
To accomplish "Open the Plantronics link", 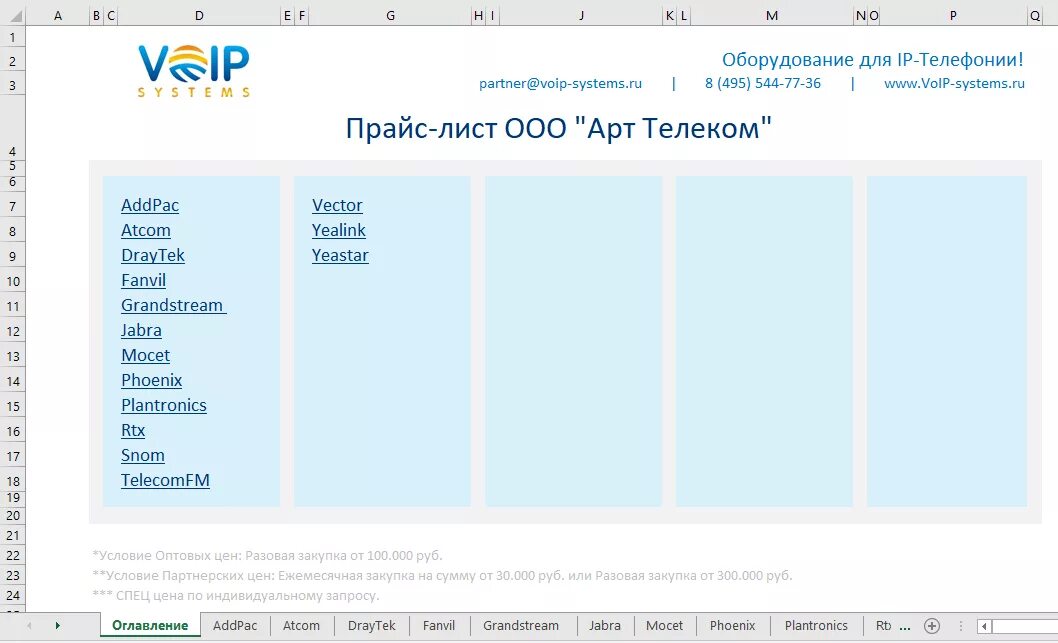I will pyautogui.click(x=163, y=405).
